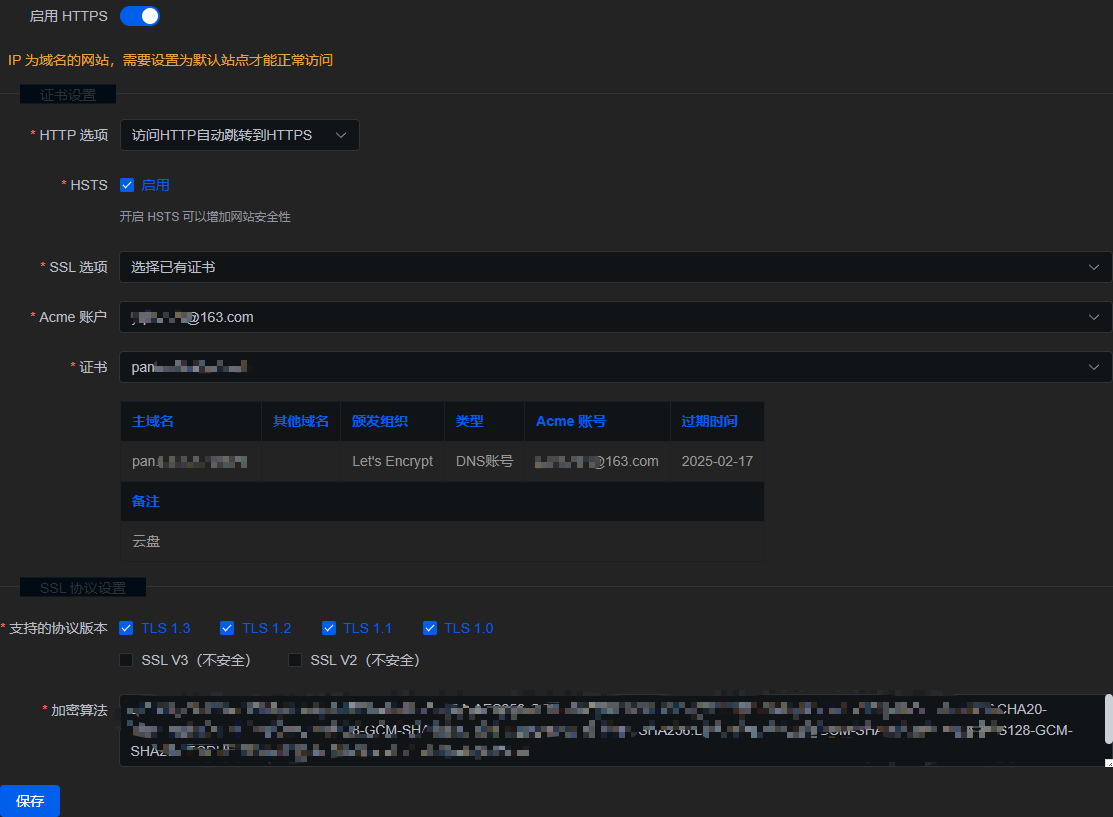Select the DNS账号 table cell
Screen dimensions: 1113x817
[484, 461]
